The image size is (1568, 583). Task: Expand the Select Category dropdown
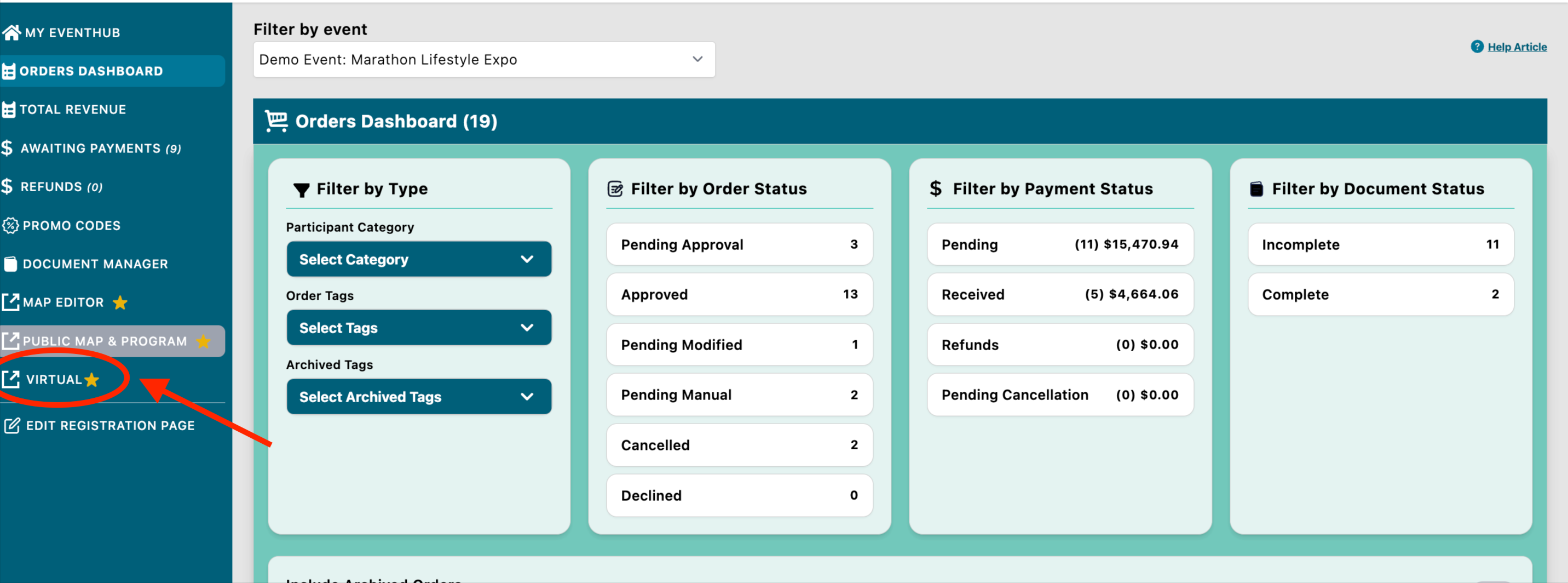419,260
